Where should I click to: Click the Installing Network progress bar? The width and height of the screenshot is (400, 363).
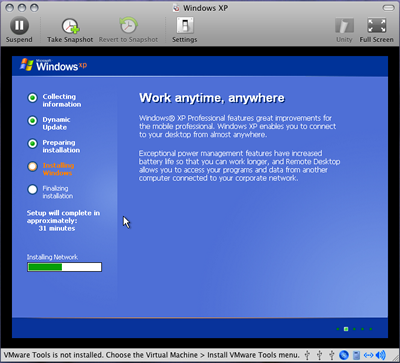pyautogui.click(x=64, y=267)
